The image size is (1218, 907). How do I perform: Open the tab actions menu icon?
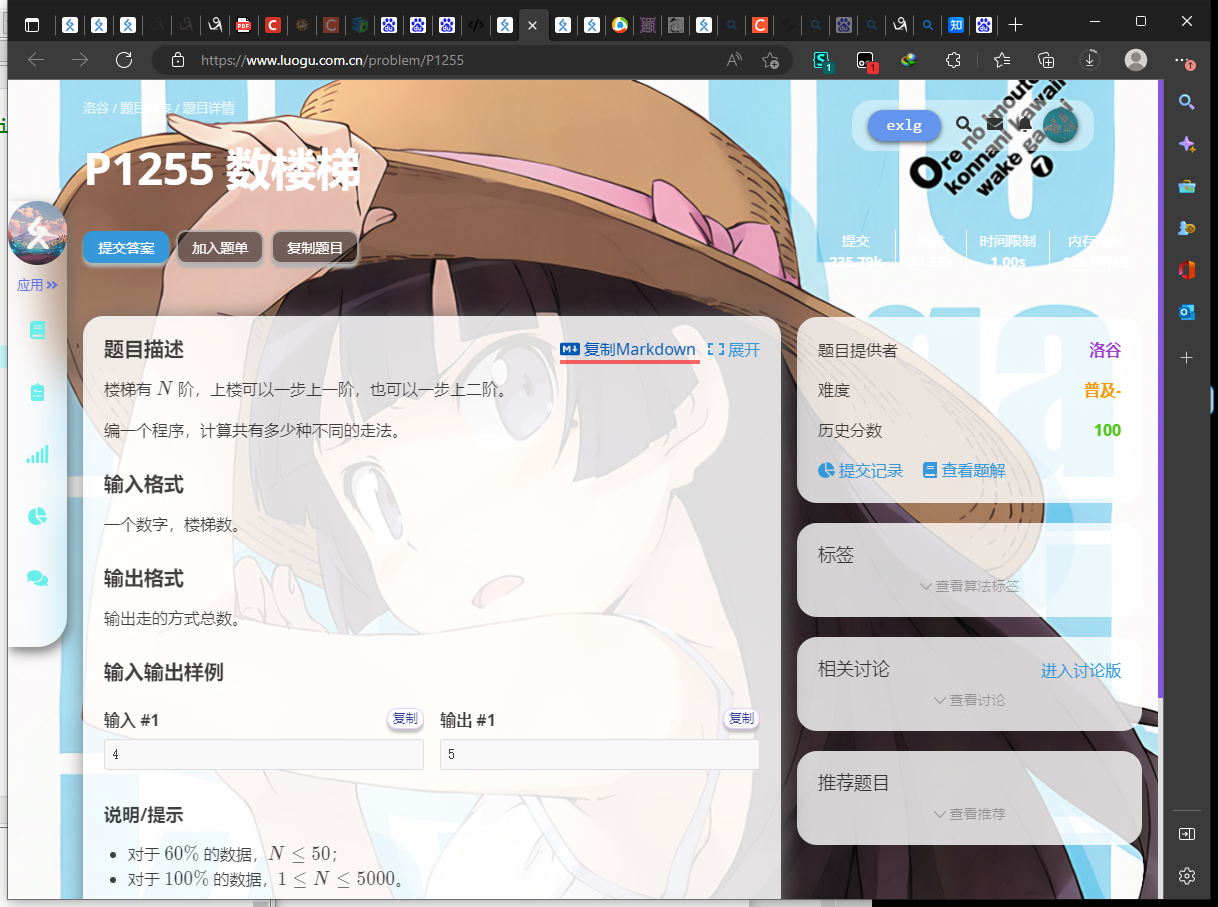click(x=32, y=24)
